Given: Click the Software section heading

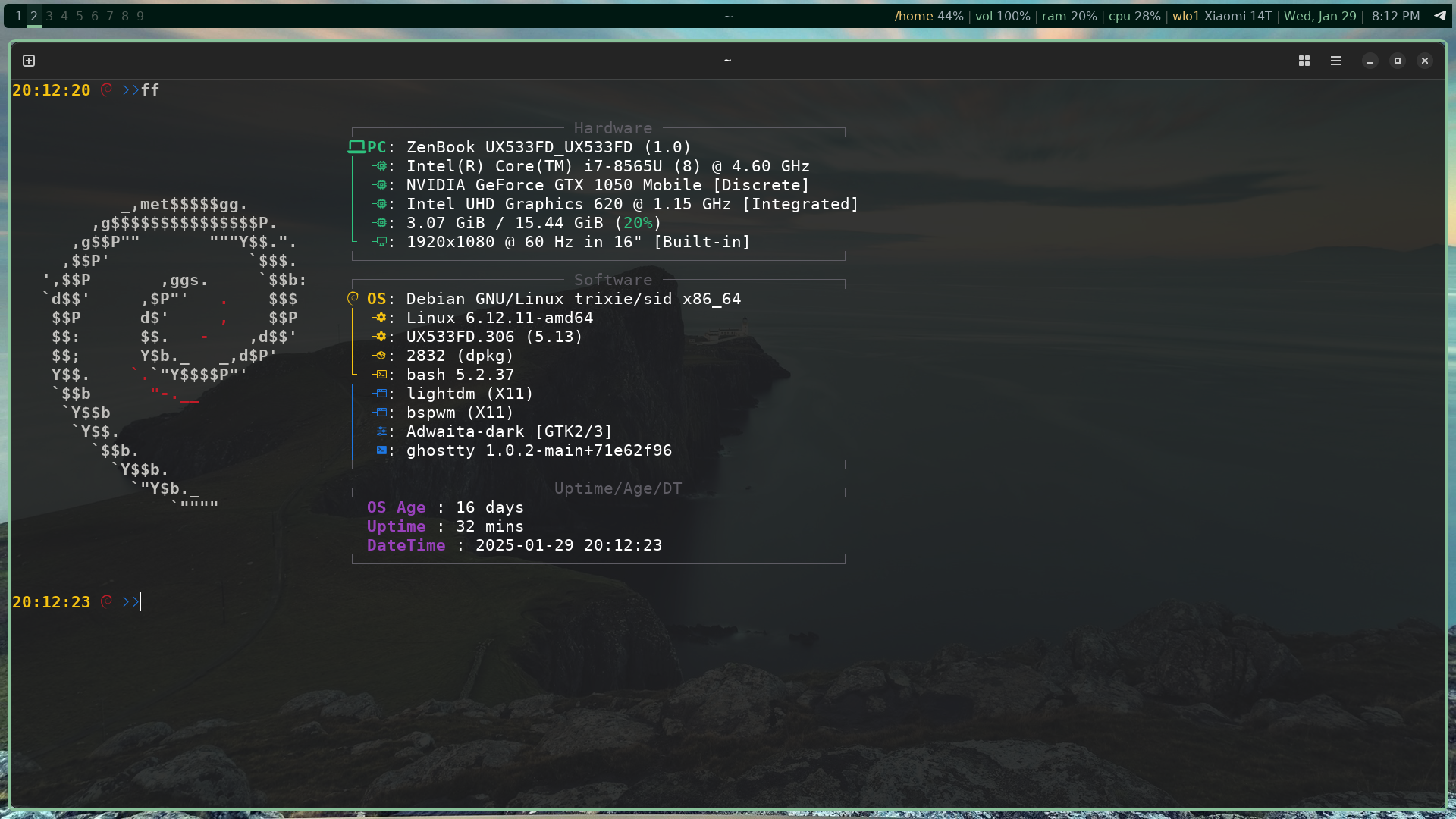Looking at the screenshot, I should [613, 280].
